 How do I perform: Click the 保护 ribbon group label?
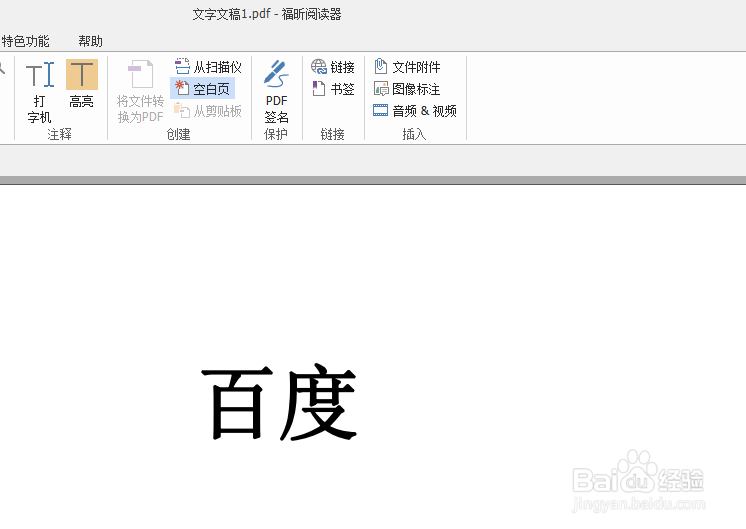276,135
